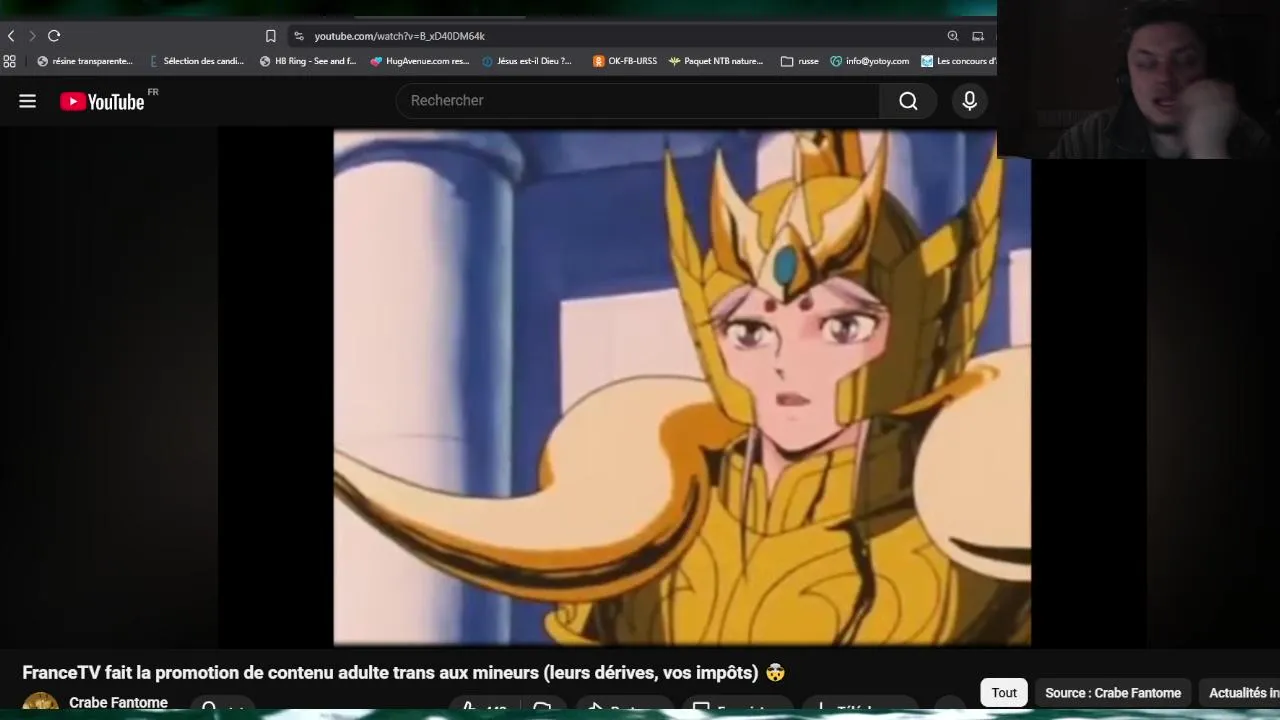Screen dimensions: 1280x720
Task: Open the 'Jésus est-il Dieu ?...' bookmark
Action: (527, 61)
